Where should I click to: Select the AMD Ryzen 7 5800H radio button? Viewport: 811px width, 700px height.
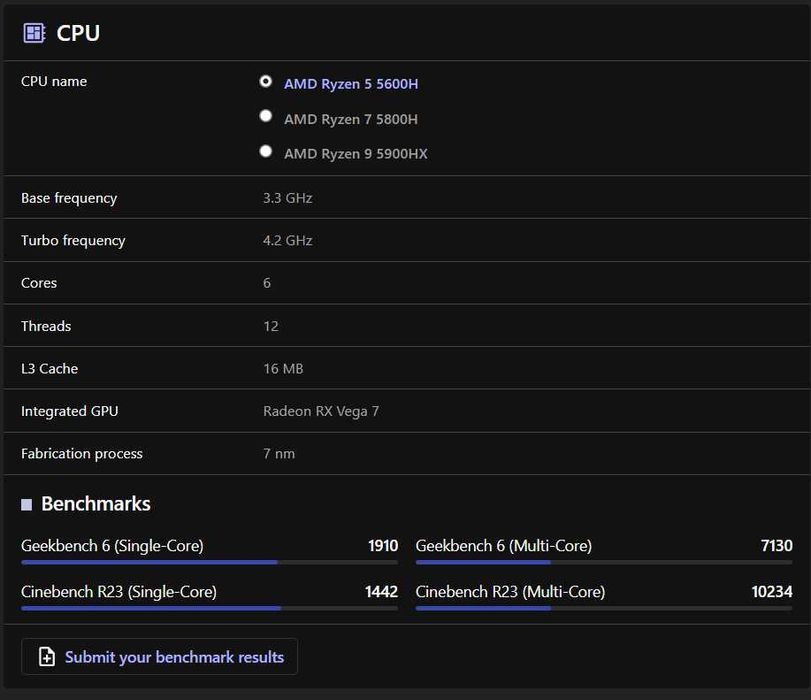pos(265,116)
